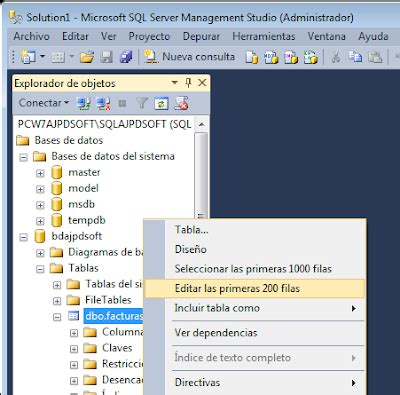This screenshot has width=400, height=395.
Task: Click the Save floppy disk icon
Action: [x=107, y=57]
